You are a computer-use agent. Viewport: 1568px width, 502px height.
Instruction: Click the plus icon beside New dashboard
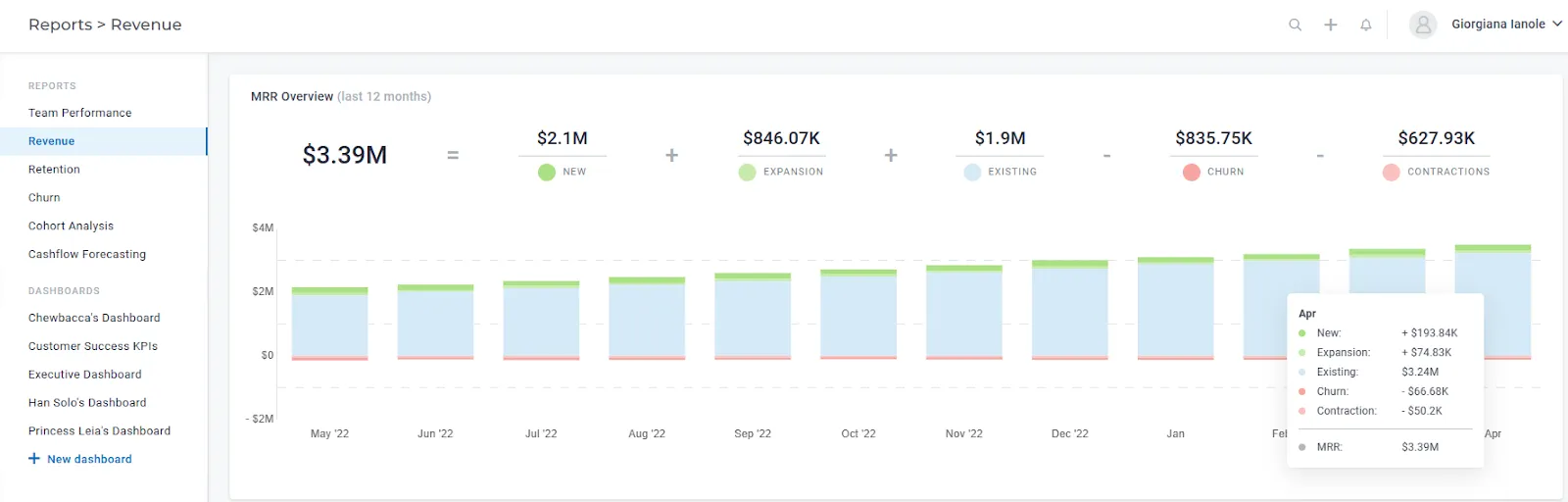coord(34,459)
